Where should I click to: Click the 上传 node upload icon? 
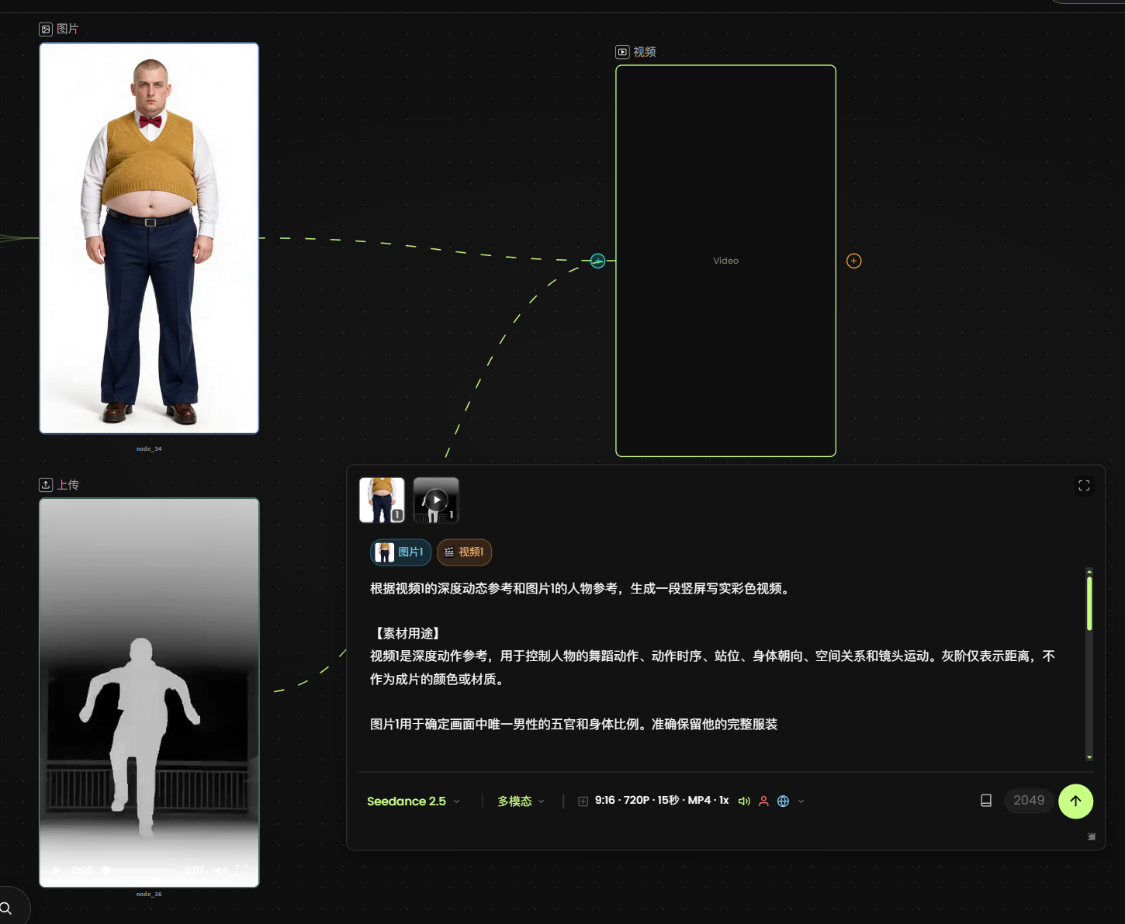(46, 485)
